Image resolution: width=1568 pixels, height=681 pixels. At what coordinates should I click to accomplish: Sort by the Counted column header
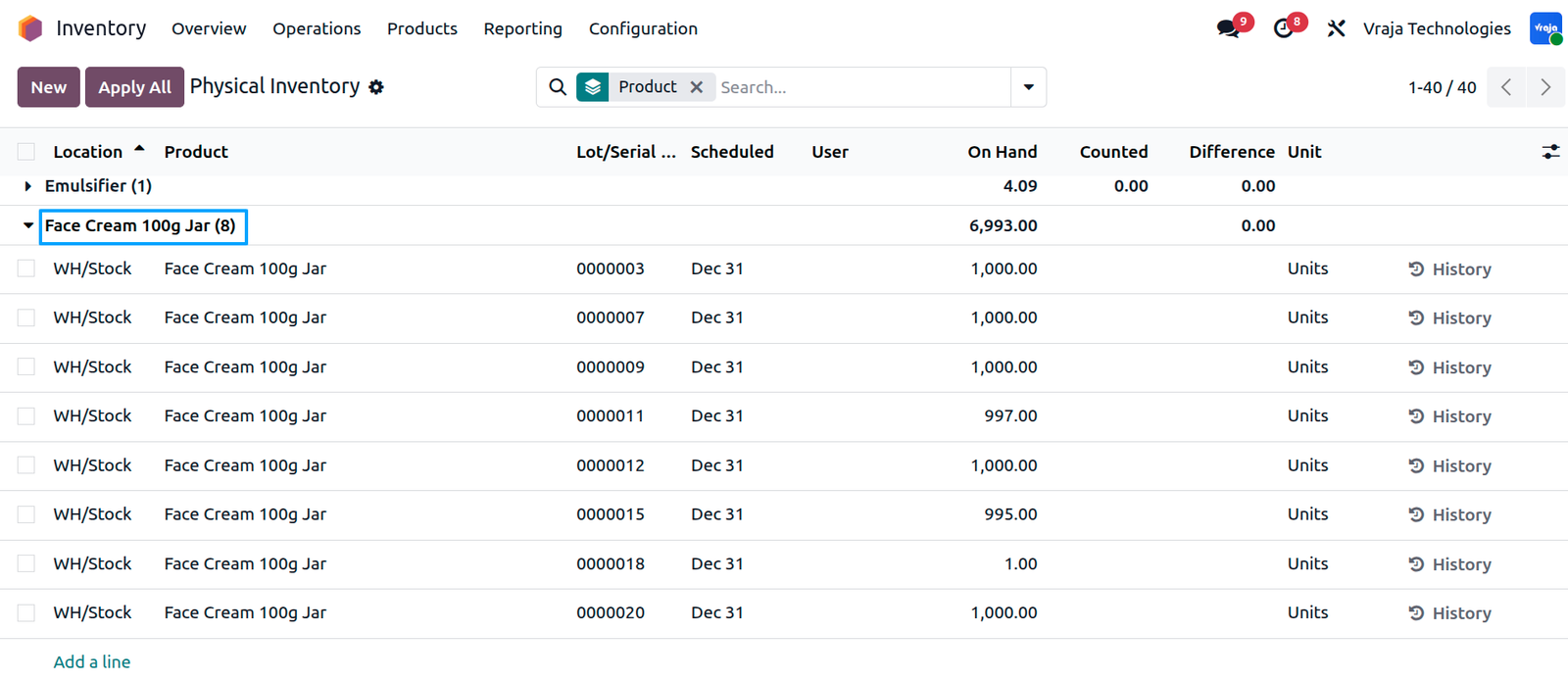tap(1113, 152)
